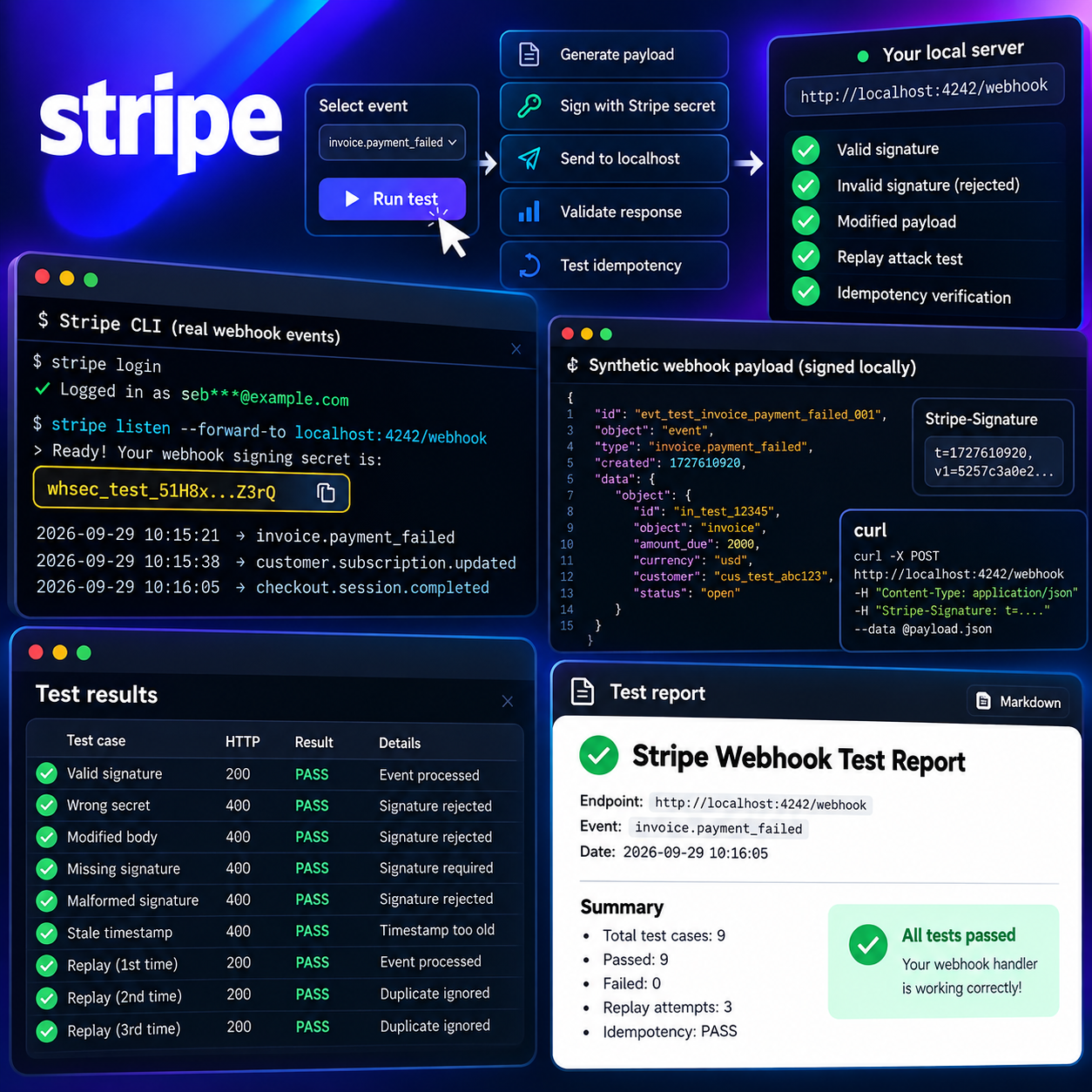Click the yellow window dot on the Test results window
Screen dimensions: 1092x1092
[x=59, y=652]
